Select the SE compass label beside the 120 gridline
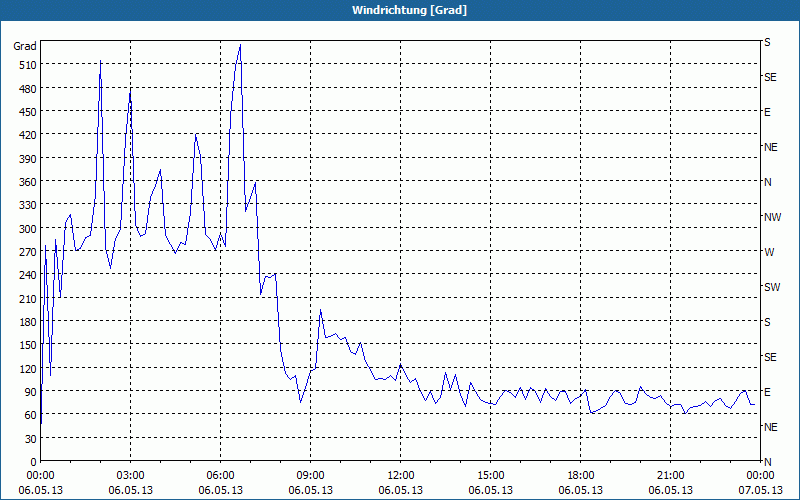This screenshot has height=500, width=800. [x=770, y=357]
